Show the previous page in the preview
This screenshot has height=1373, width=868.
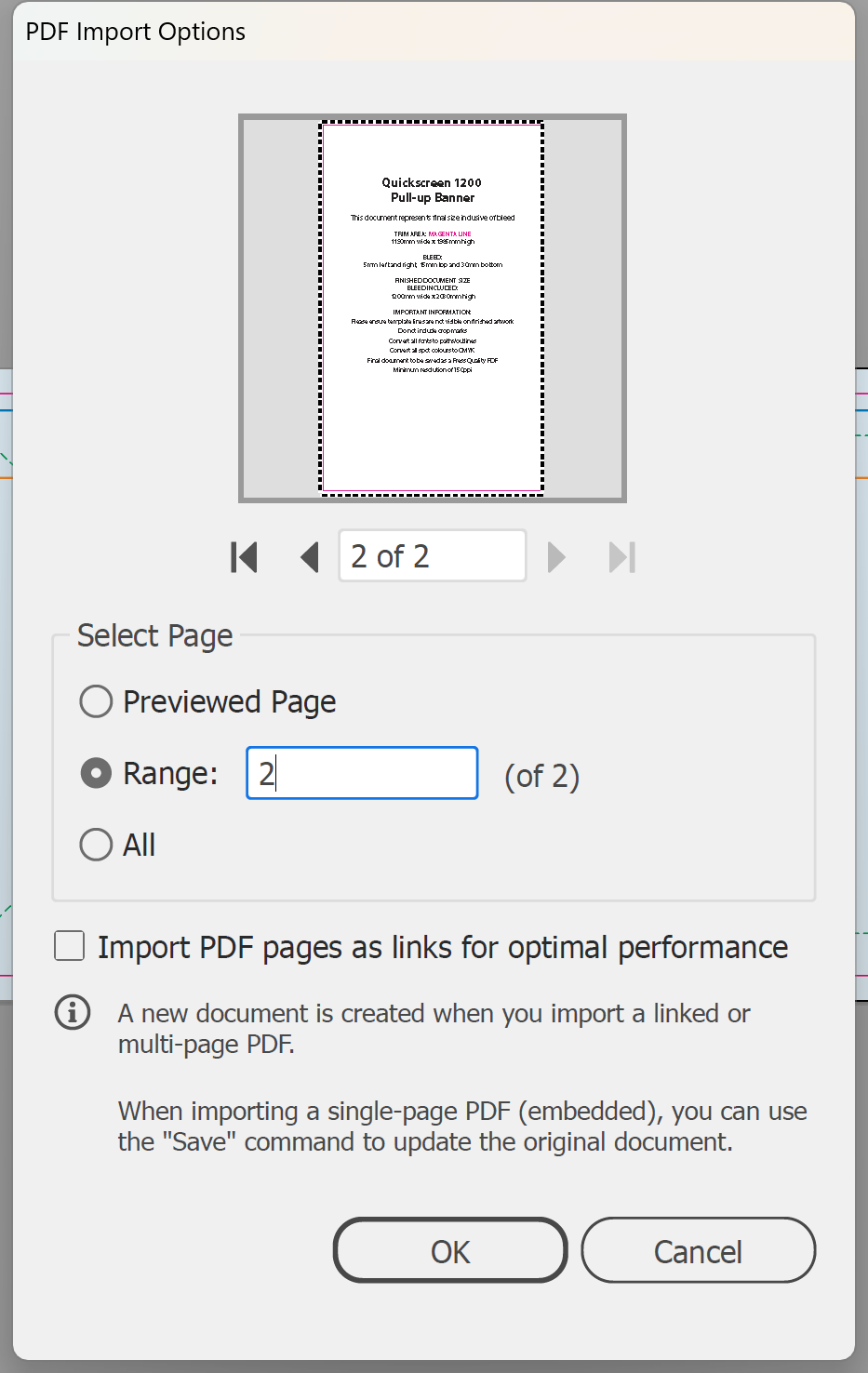(x=310, y=557)
